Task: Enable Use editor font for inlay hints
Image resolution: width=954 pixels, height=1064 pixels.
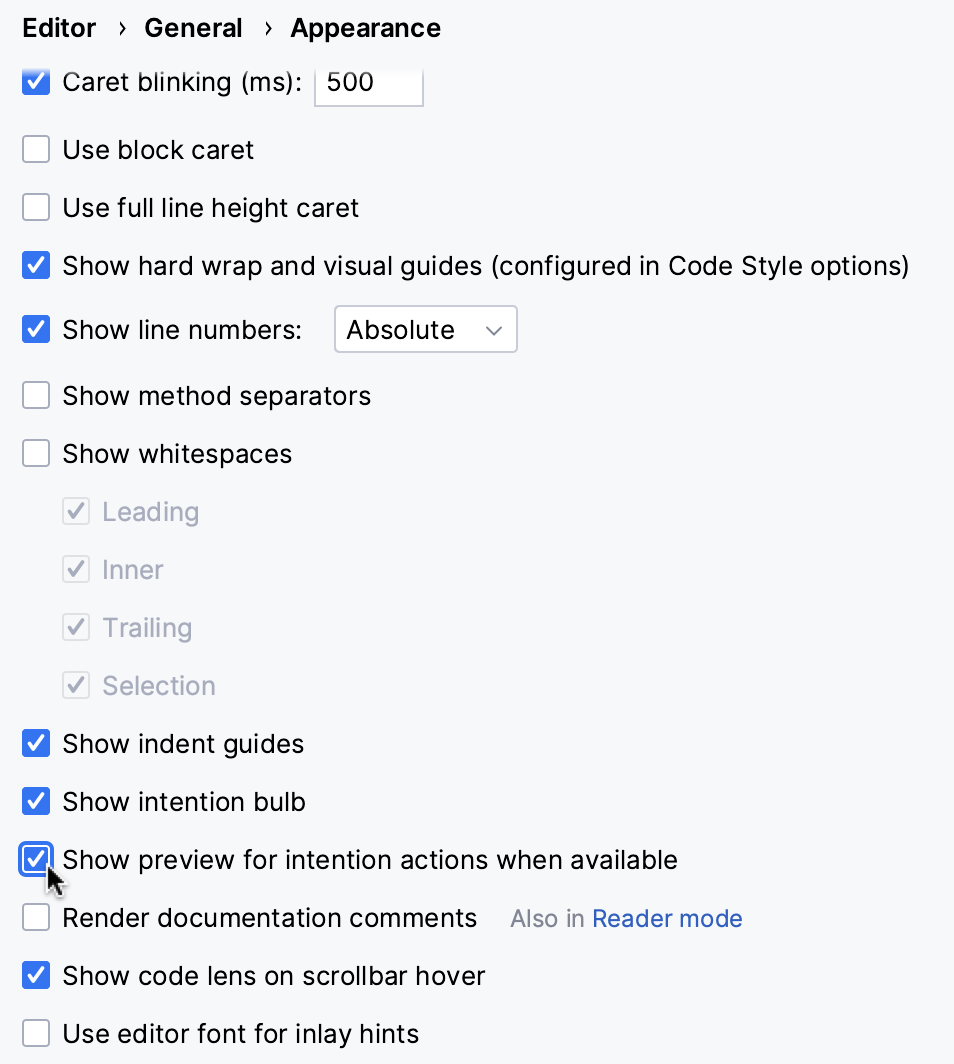Action: pyautogui.click(x=36, y=1033)
